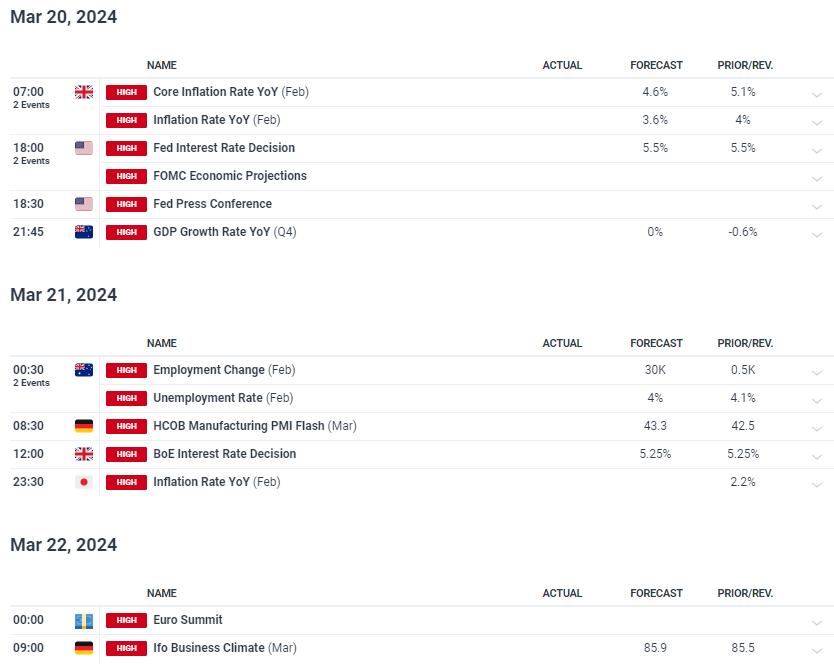Click New Zealand flag beside GDP Growth Rate
Viewport: 834px width, 664px height.
tap(84, 232)
